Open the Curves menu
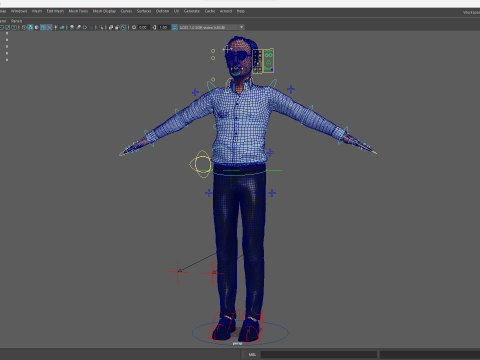The width and height of the screenshot is (480, 360). [126, 11]
